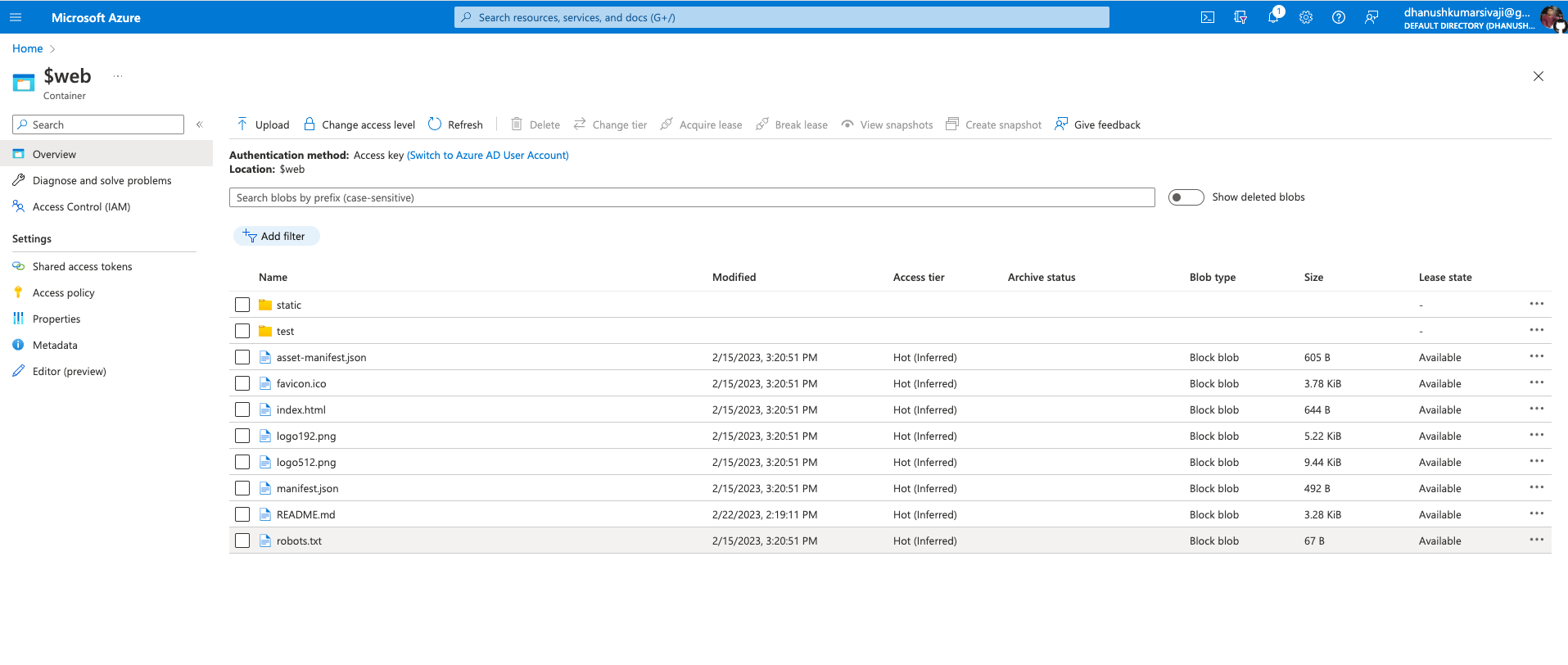Select the test folder checkbox
Viewport: 1568px width, 665px height.
pos(242,331)
